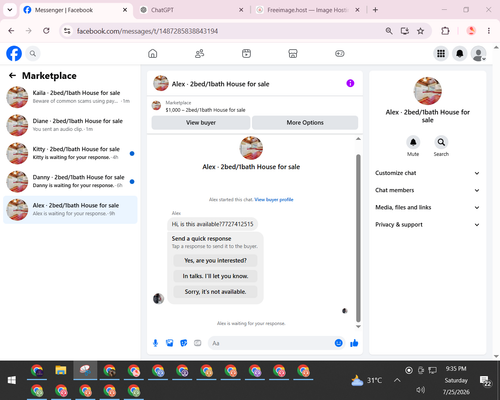This screenshot has height=400, width=500.
Task: Click the address bar URL
Action: coord(147,31)
